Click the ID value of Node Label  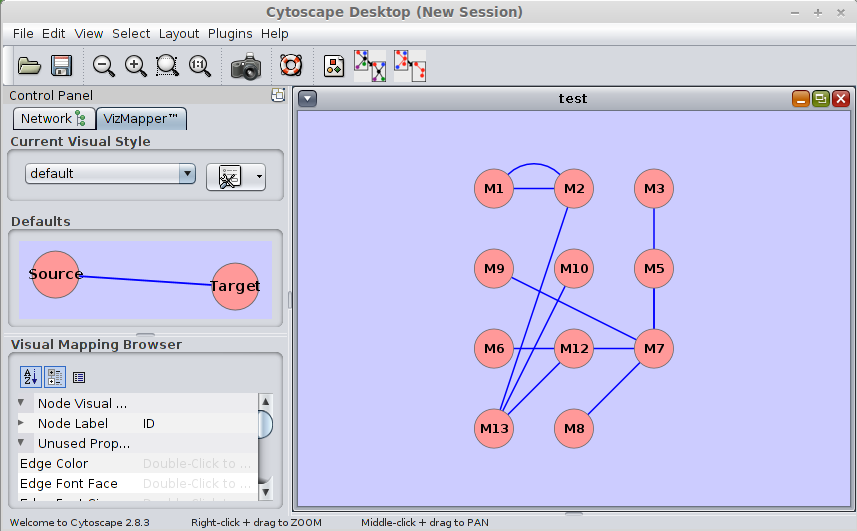pyautogui.click(x=149, y=423)
